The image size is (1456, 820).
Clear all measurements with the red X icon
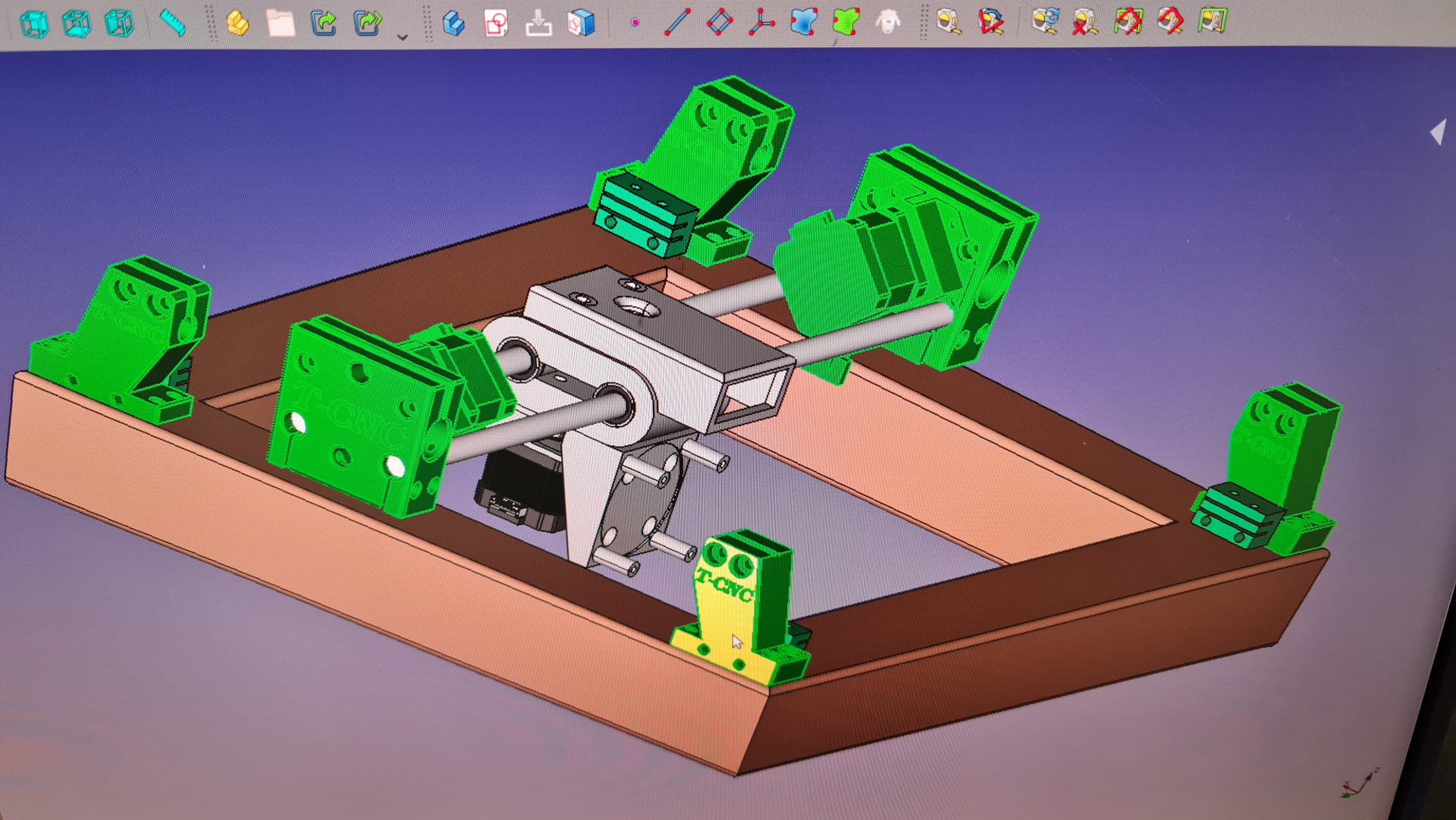pyautogui.click(x=1086, y=21)
